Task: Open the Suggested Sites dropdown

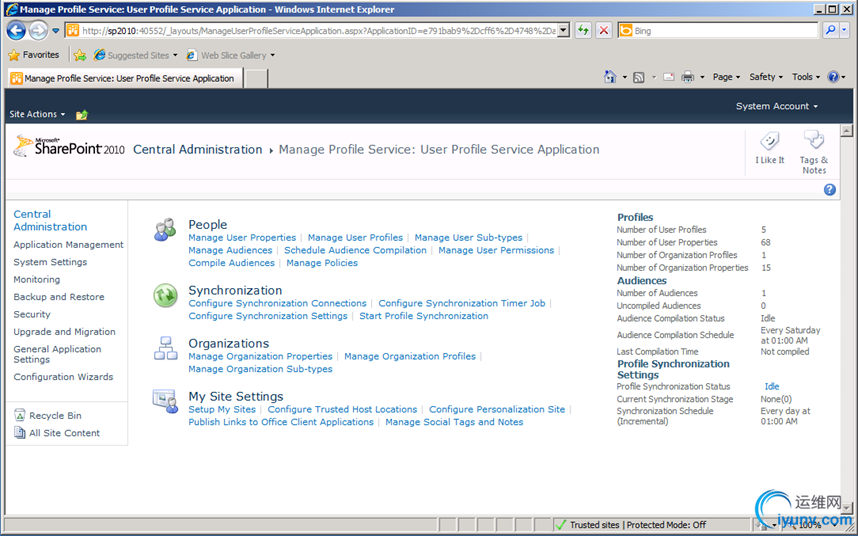Action: 175,55
